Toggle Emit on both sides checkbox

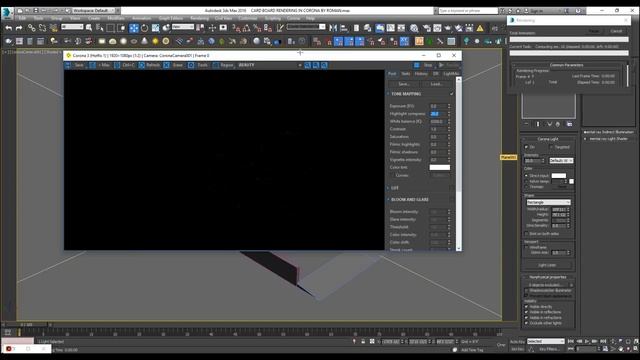(526, 234)
